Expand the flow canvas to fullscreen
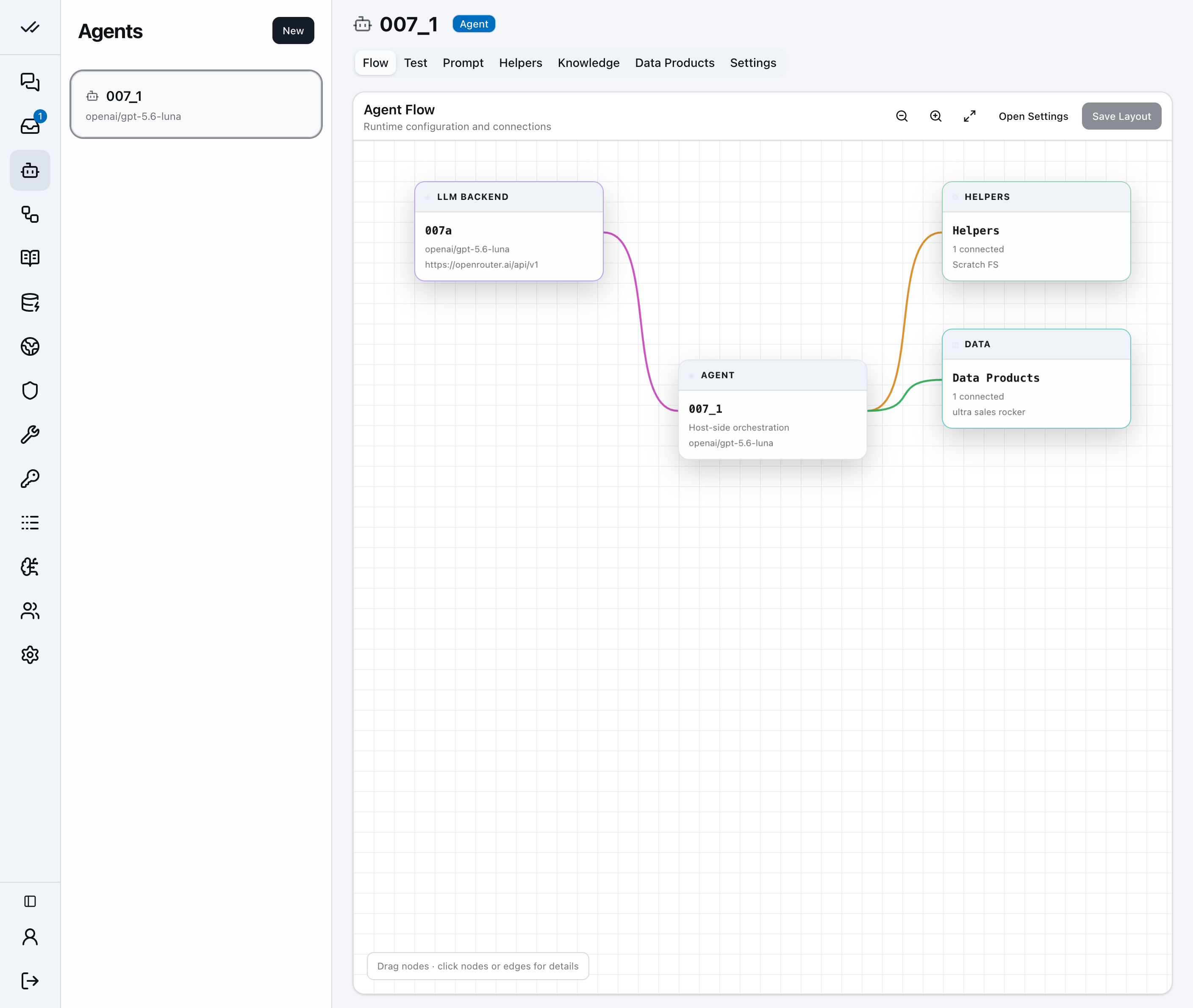The width and height of the screenshot is (1193, 1008). point(969,116)
